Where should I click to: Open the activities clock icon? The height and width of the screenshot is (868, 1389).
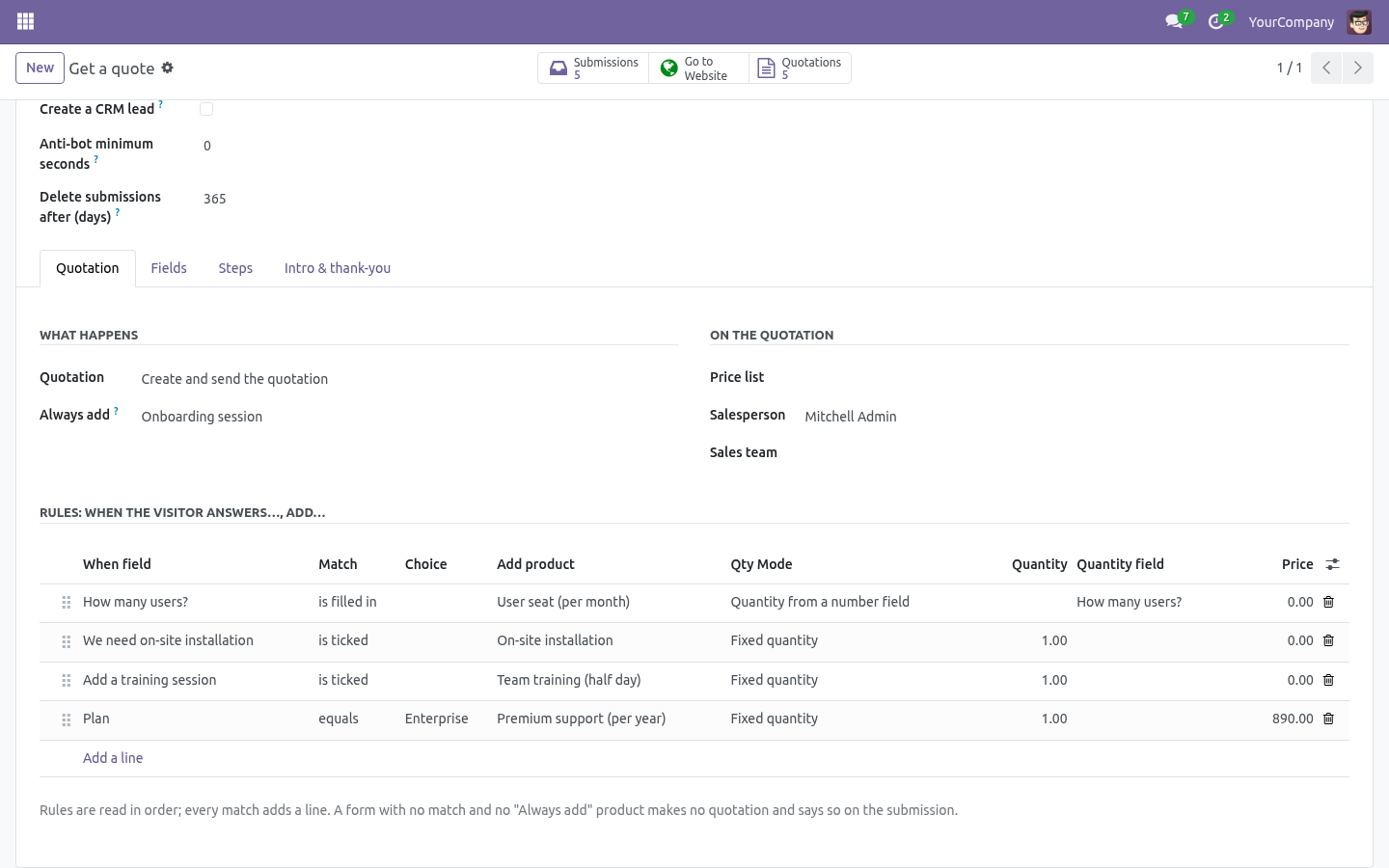pos(1217,21)
